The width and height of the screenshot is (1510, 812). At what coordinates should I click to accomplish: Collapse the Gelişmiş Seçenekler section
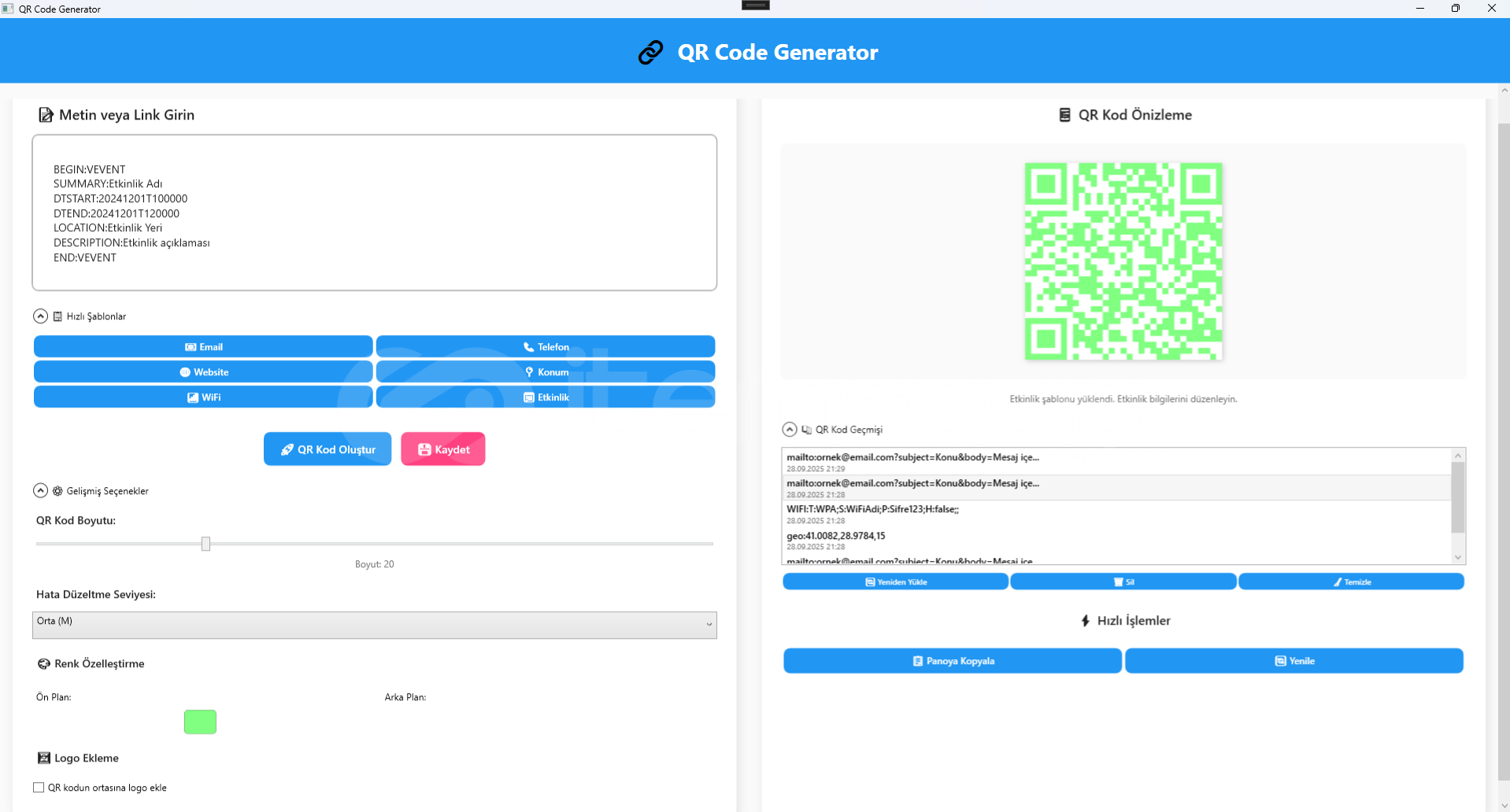coord(41,491)
